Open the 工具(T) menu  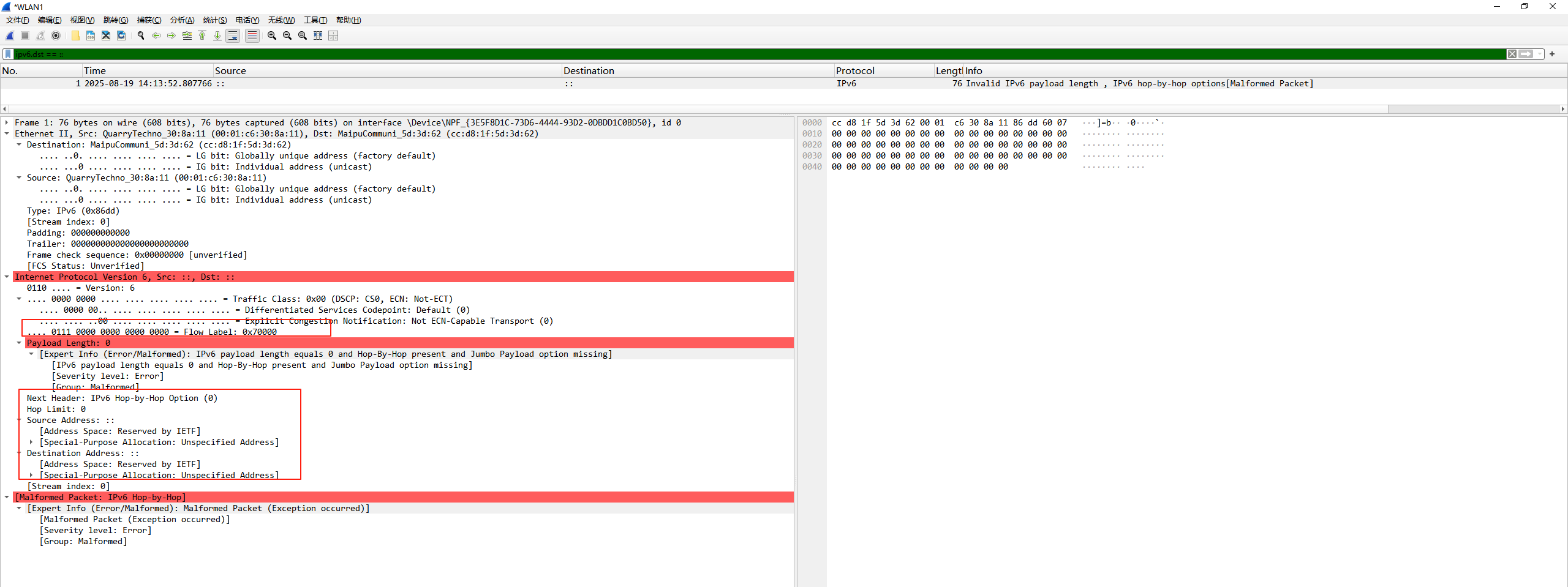point(315,20)
